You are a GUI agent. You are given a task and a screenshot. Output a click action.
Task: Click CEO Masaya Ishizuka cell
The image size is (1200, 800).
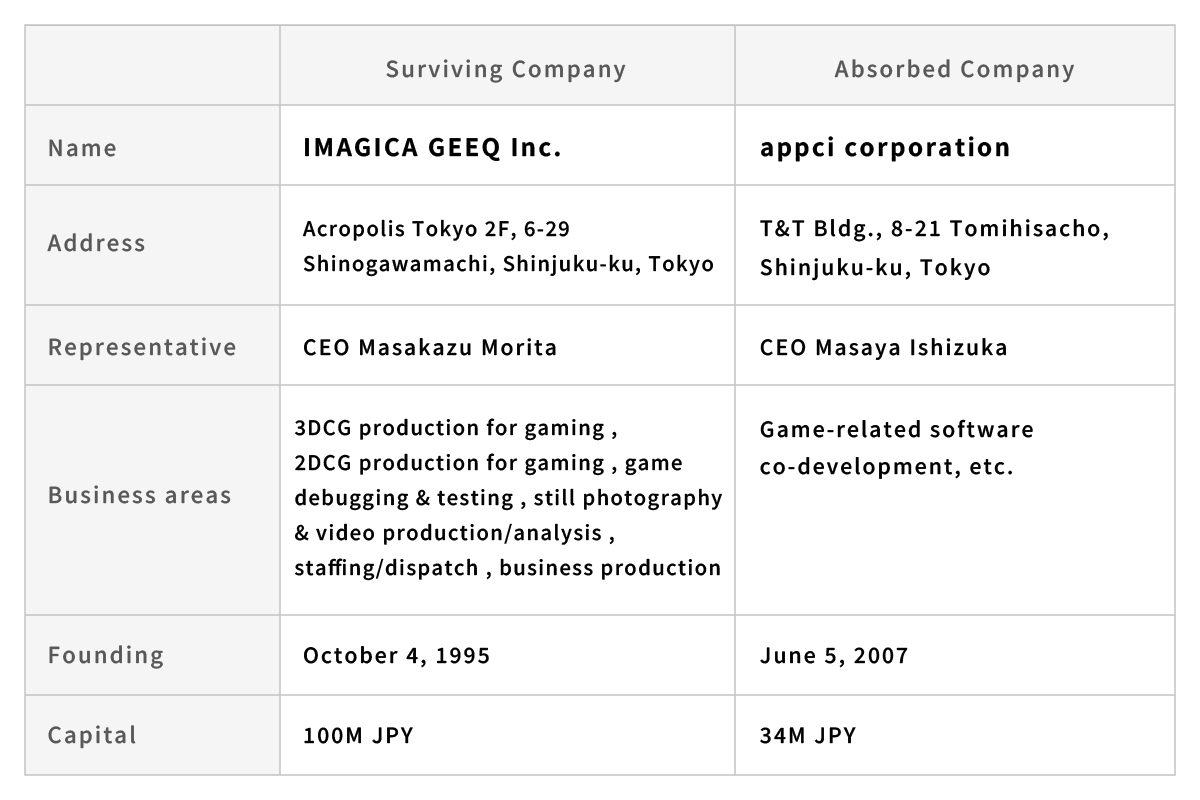[884, 348]
